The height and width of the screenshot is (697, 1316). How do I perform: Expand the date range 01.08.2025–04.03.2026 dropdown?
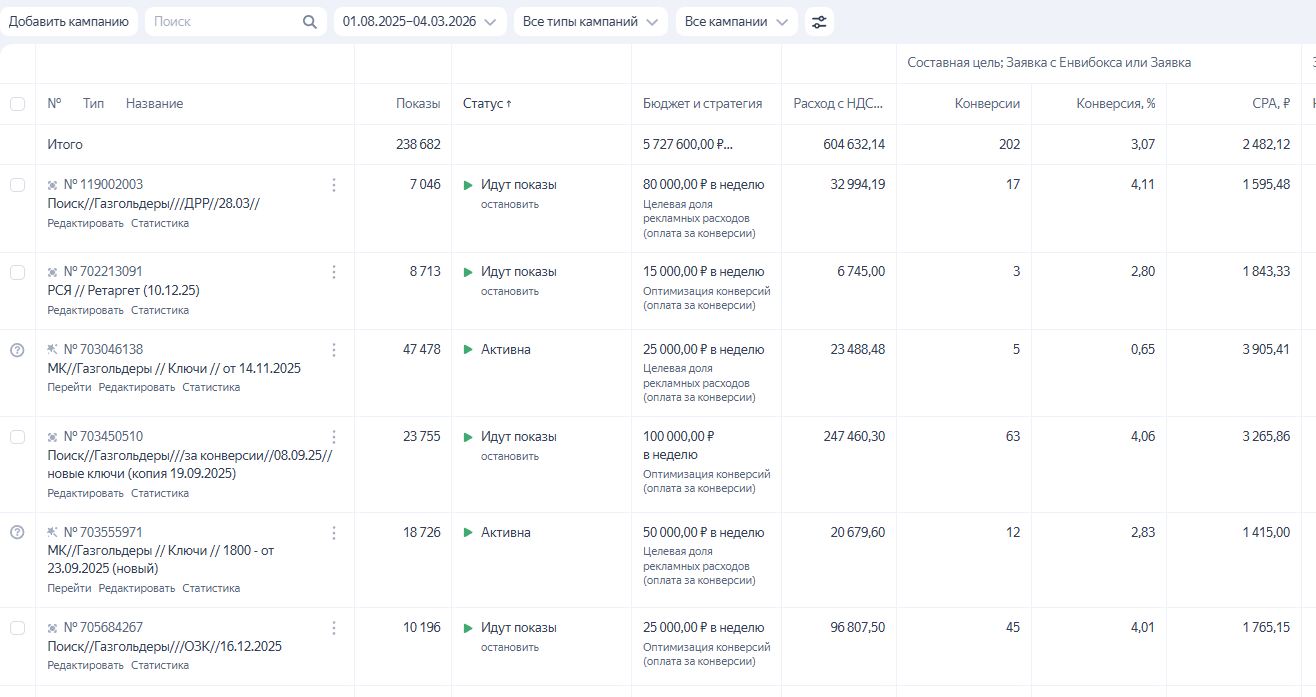pos(419,22)
